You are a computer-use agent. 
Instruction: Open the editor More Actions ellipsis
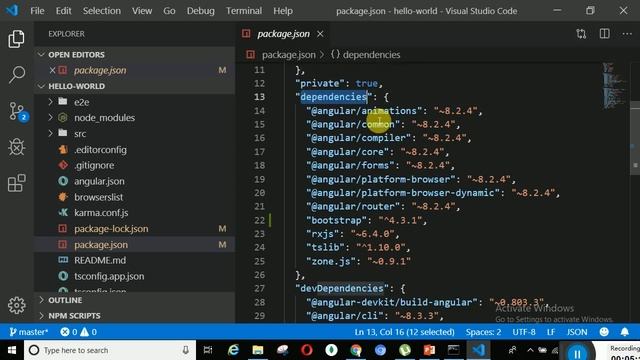click(627, 34)
